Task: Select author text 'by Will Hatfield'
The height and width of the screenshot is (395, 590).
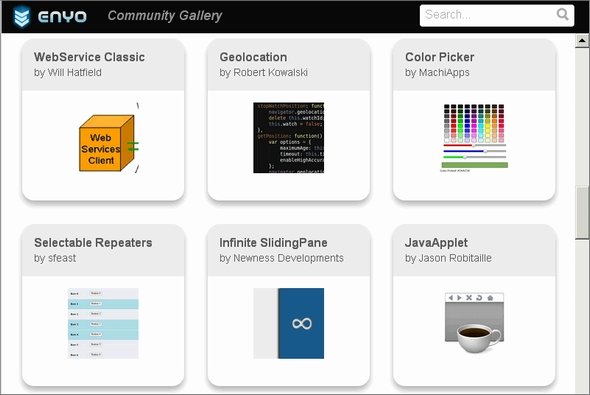Action: point(68,72)
